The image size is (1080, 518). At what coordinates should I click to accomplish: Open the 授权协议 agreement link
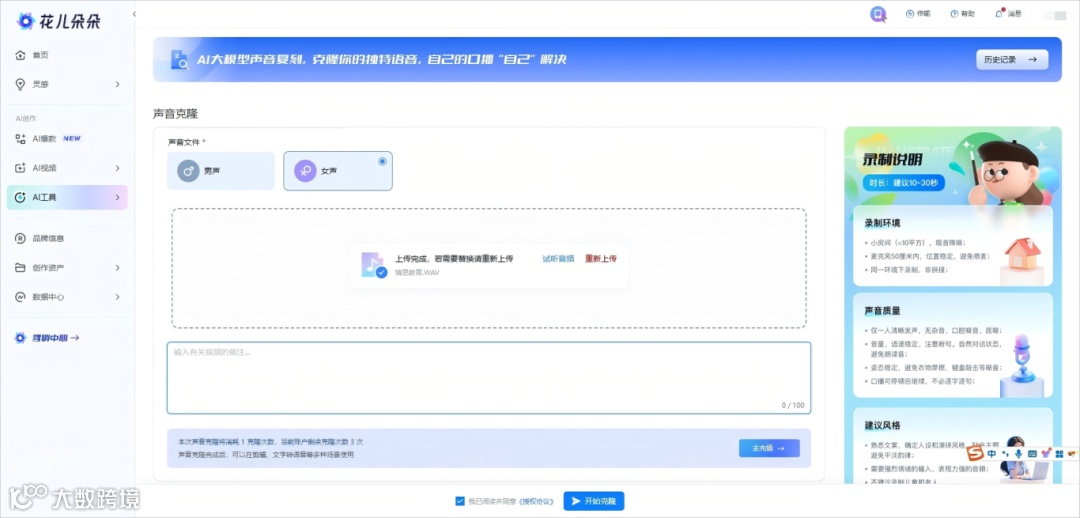[537, 501]
